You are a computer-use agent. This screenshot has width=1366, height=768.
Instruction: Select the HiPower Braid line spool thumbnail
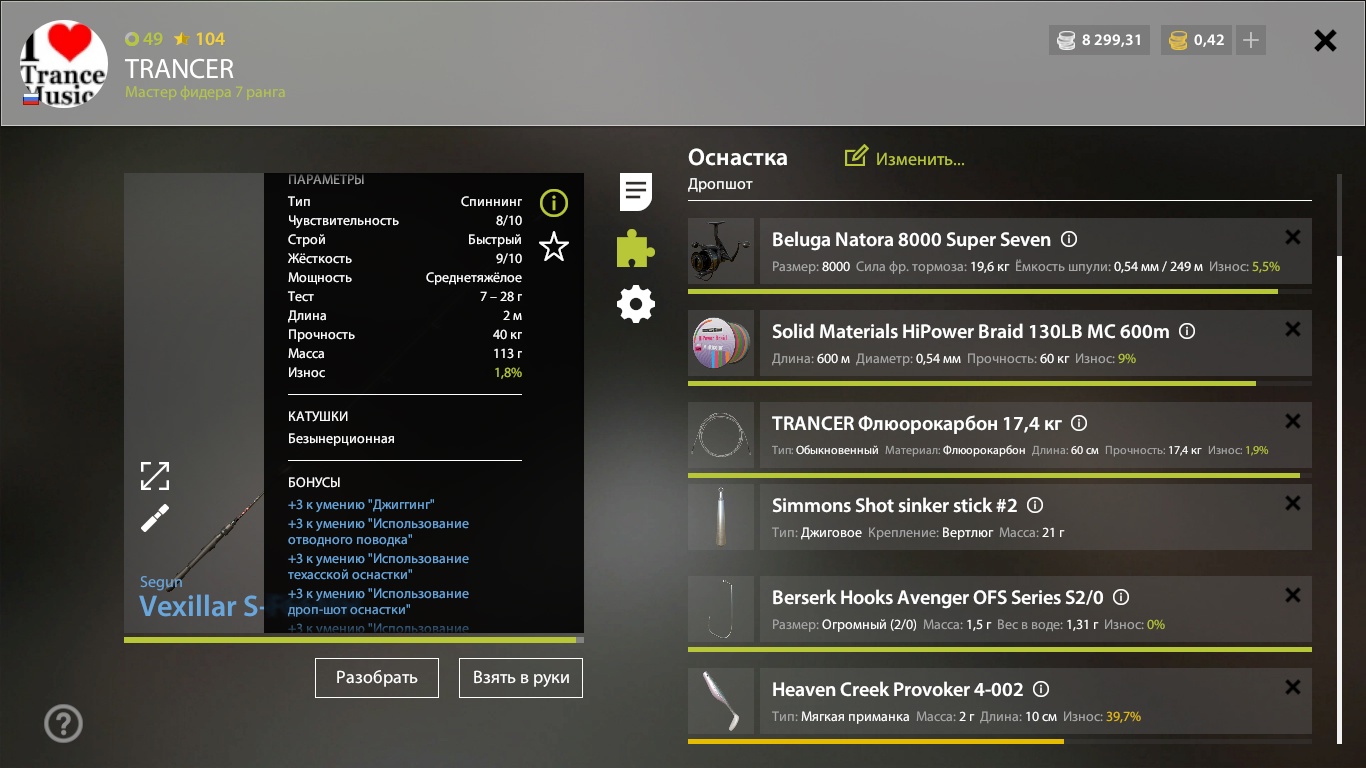[721, 343]
